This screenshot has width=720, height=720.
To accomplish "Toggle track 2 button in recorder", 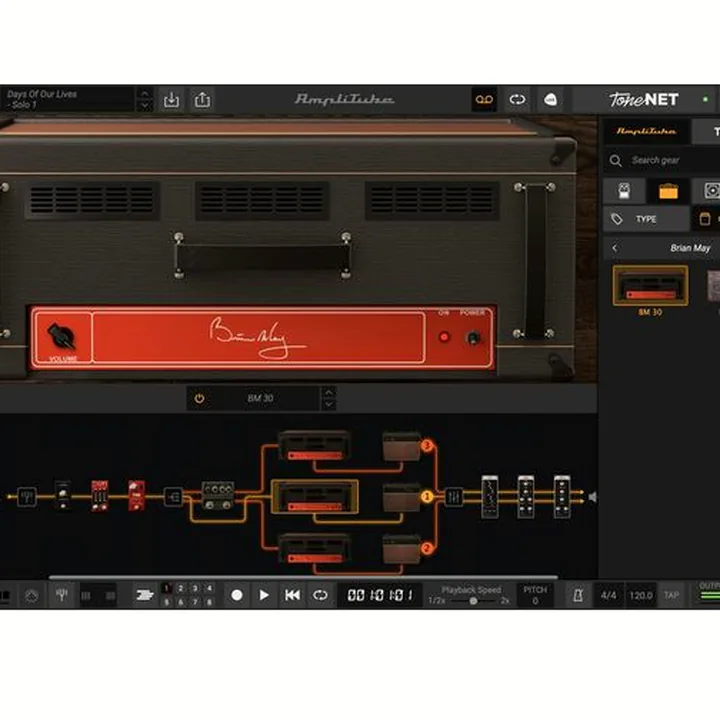I will 181,588.
